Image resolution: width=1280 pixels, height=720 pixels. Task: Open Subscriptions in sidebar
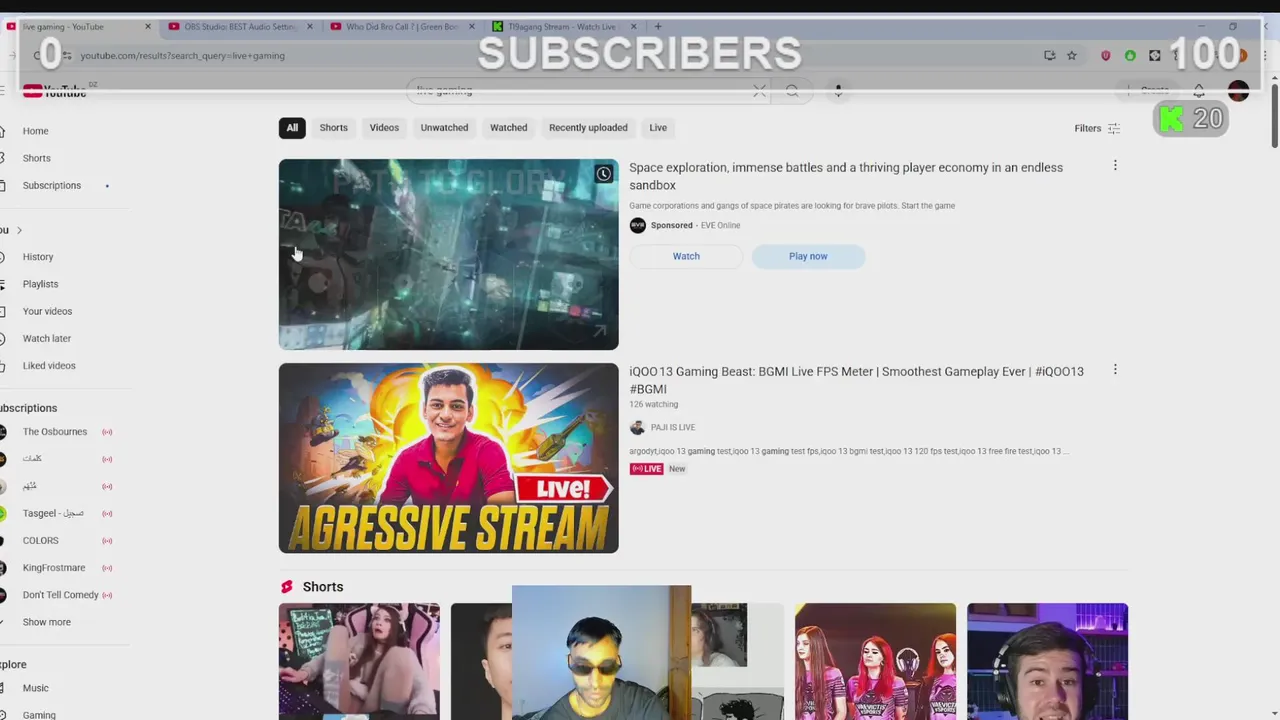click(52, 185)
